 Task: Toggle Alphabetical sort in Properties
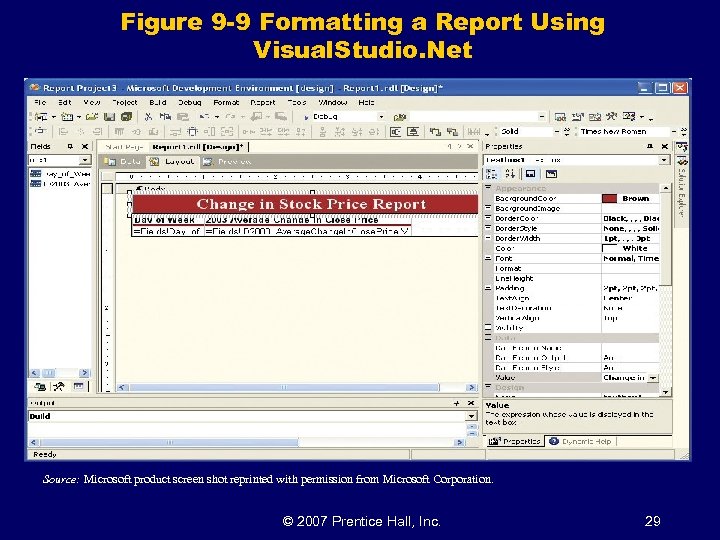pyautogui.click(x=510, y=174)
